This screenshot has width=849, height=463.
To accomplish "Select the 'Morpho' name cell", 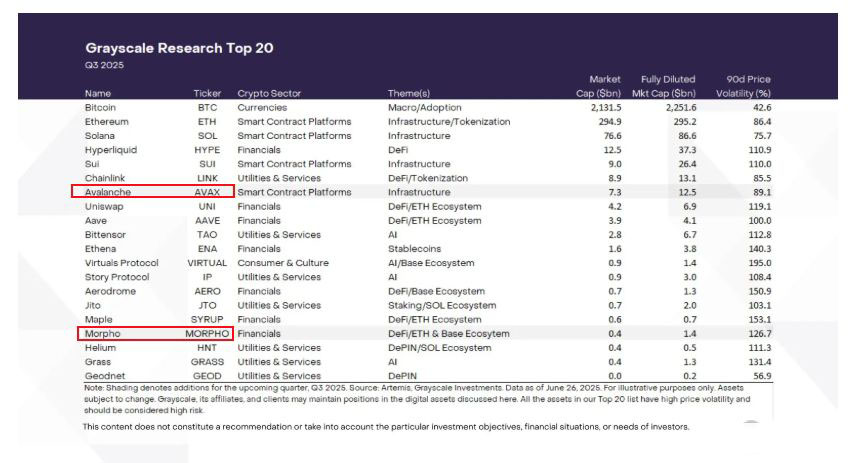I will pos(102,334).
